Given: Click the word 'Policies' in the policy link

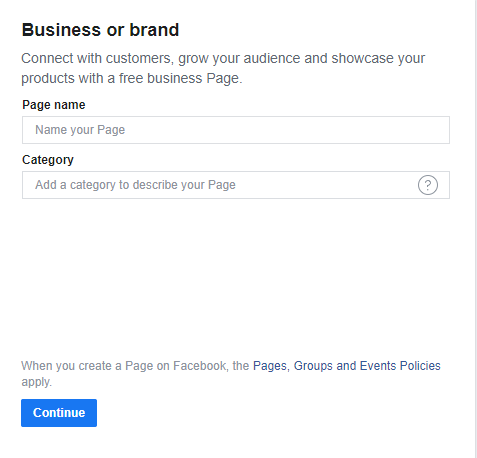Looking at the screenshot, I should (x=420, y=366).
